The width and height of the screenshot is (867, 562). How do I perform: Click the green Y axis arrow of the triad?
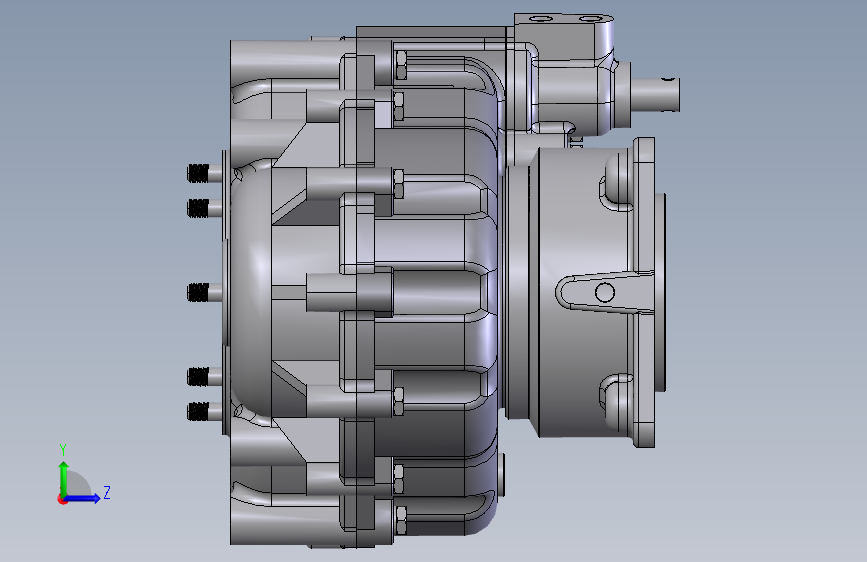tap(64, 478)
